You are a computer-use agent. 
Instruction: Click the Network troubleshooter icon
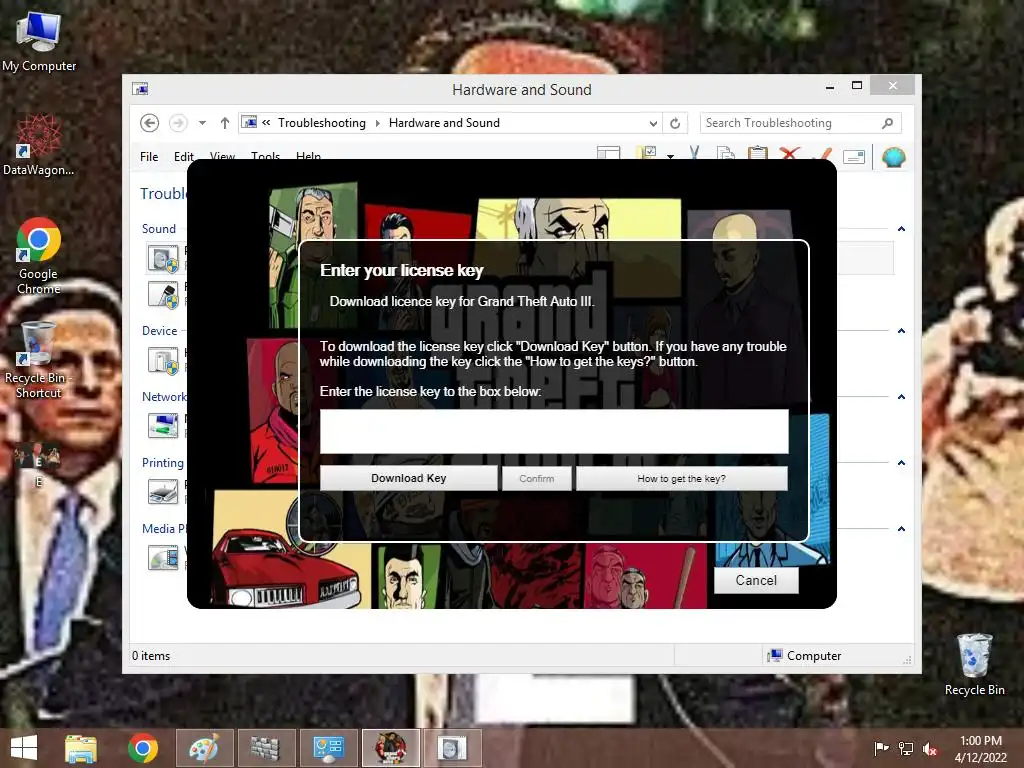pyautogui.click(x=163, y=426)
